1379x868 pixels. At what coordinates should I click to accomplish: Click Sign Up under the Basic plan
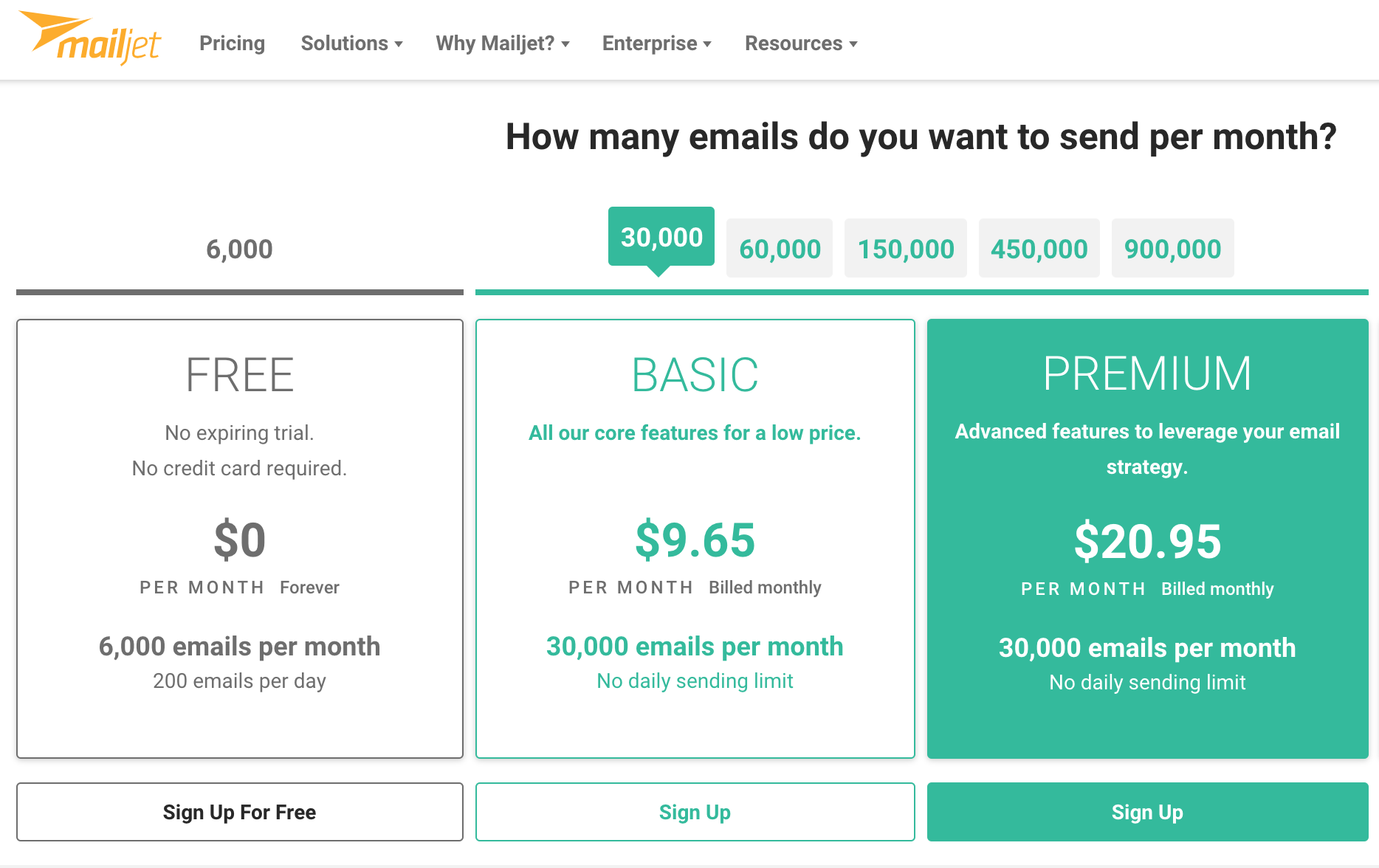(695, 812)
